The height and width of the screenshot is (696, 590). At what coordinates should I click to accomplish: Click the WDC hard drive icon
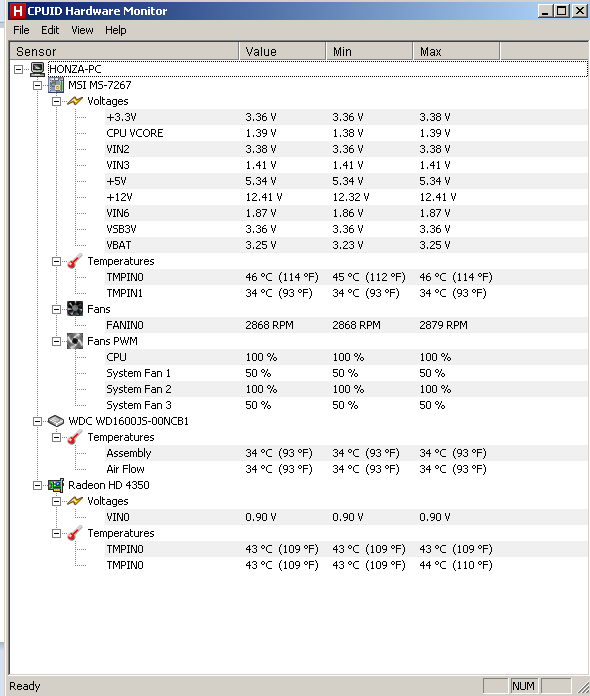tap(56, 421)
